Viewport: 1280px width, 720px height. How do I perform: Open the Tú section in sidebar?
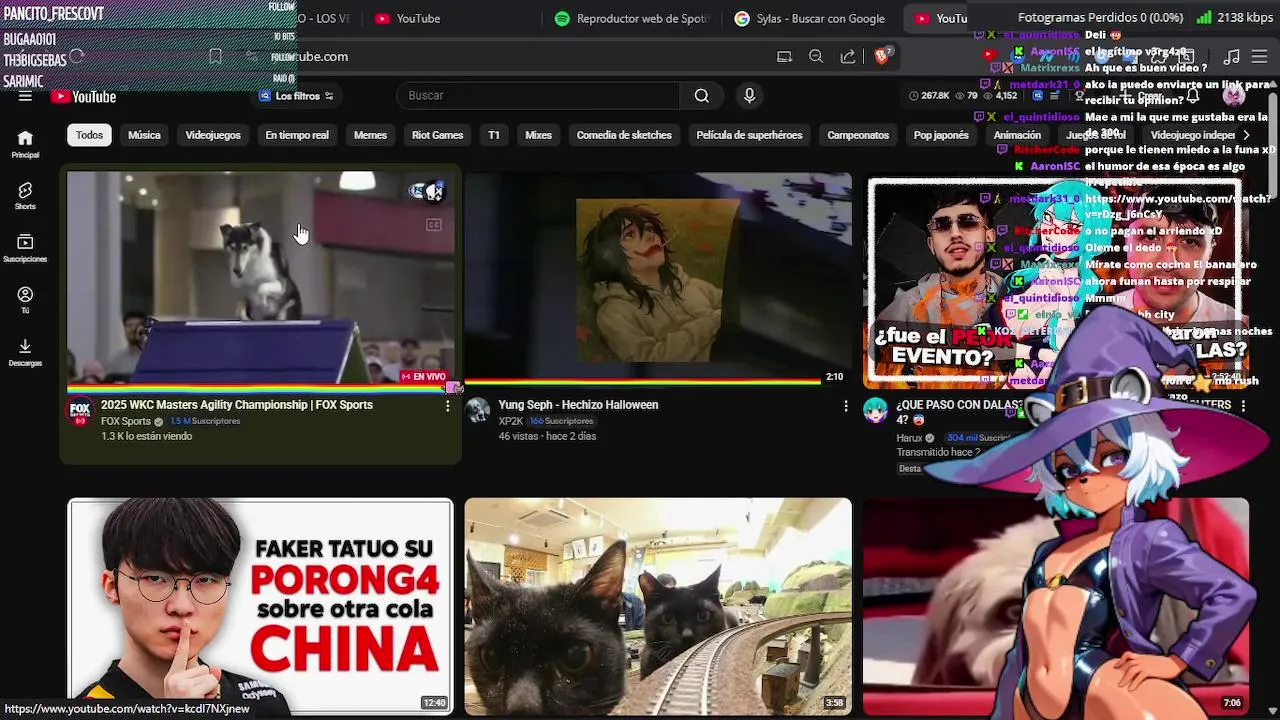25,301
